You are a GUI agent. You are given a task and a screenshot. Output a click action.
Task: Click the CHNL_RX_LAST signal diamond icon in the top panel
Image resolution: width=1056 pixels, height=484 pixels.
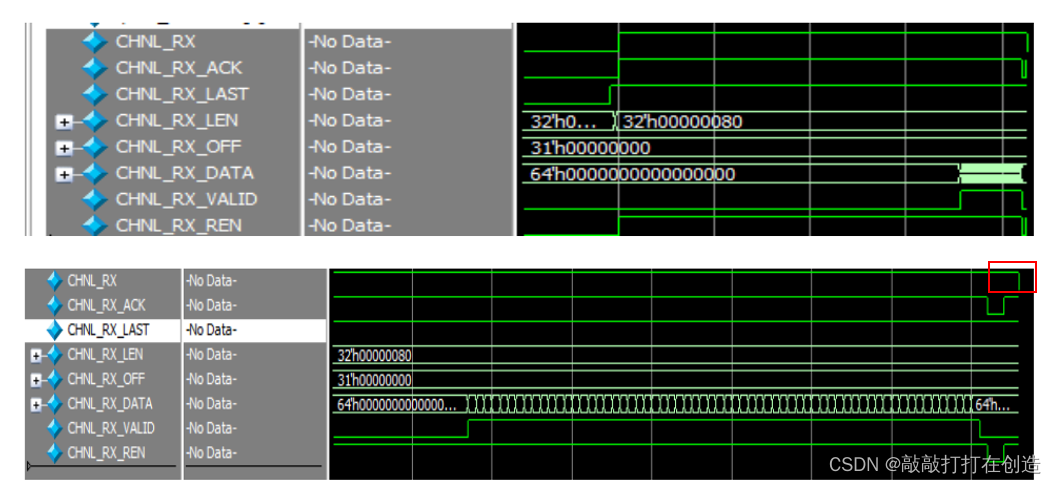coord(94,94)
